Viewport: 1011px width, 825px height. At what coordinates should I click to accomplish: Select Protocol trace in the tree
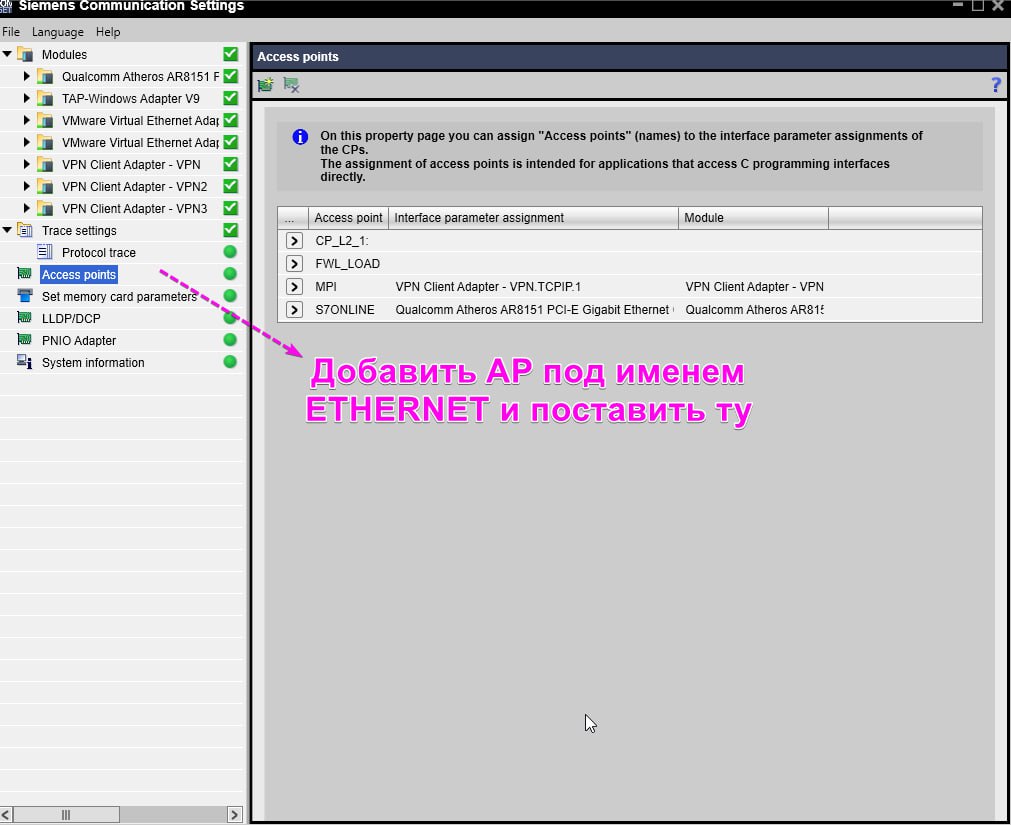99,253
